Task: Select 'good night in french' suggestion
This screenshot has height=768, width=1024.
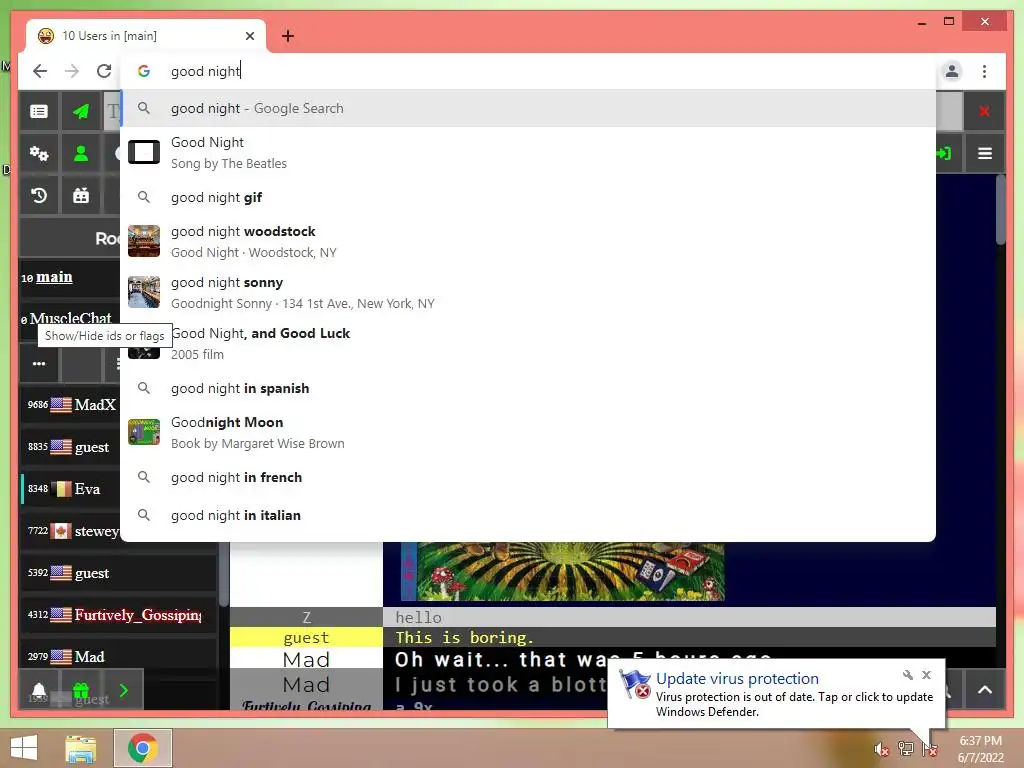Action: [x=528, y=477]
